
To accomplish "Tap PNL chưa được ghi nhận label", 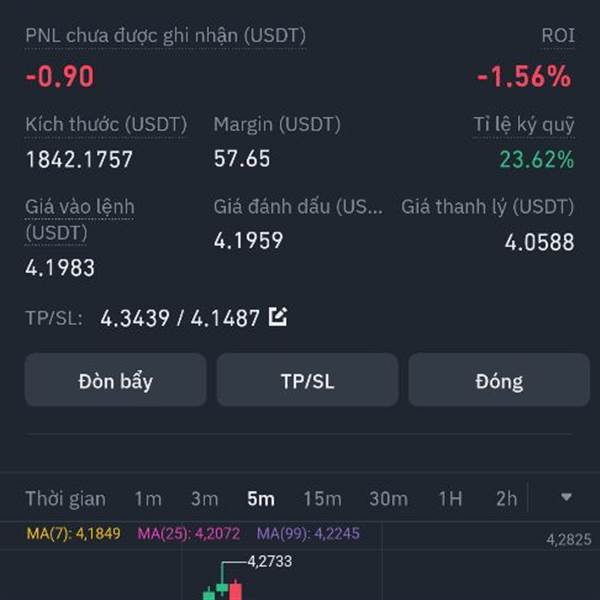I will [165, 36].
